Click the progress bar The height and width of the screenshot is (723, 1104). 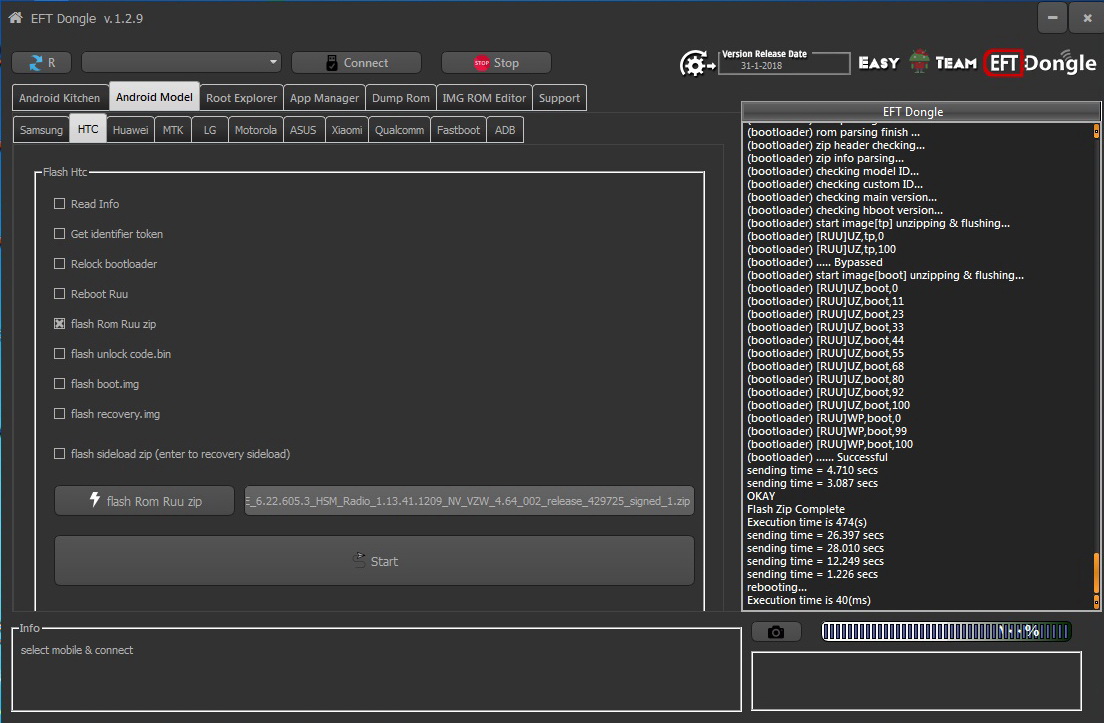tap(946, 631)
